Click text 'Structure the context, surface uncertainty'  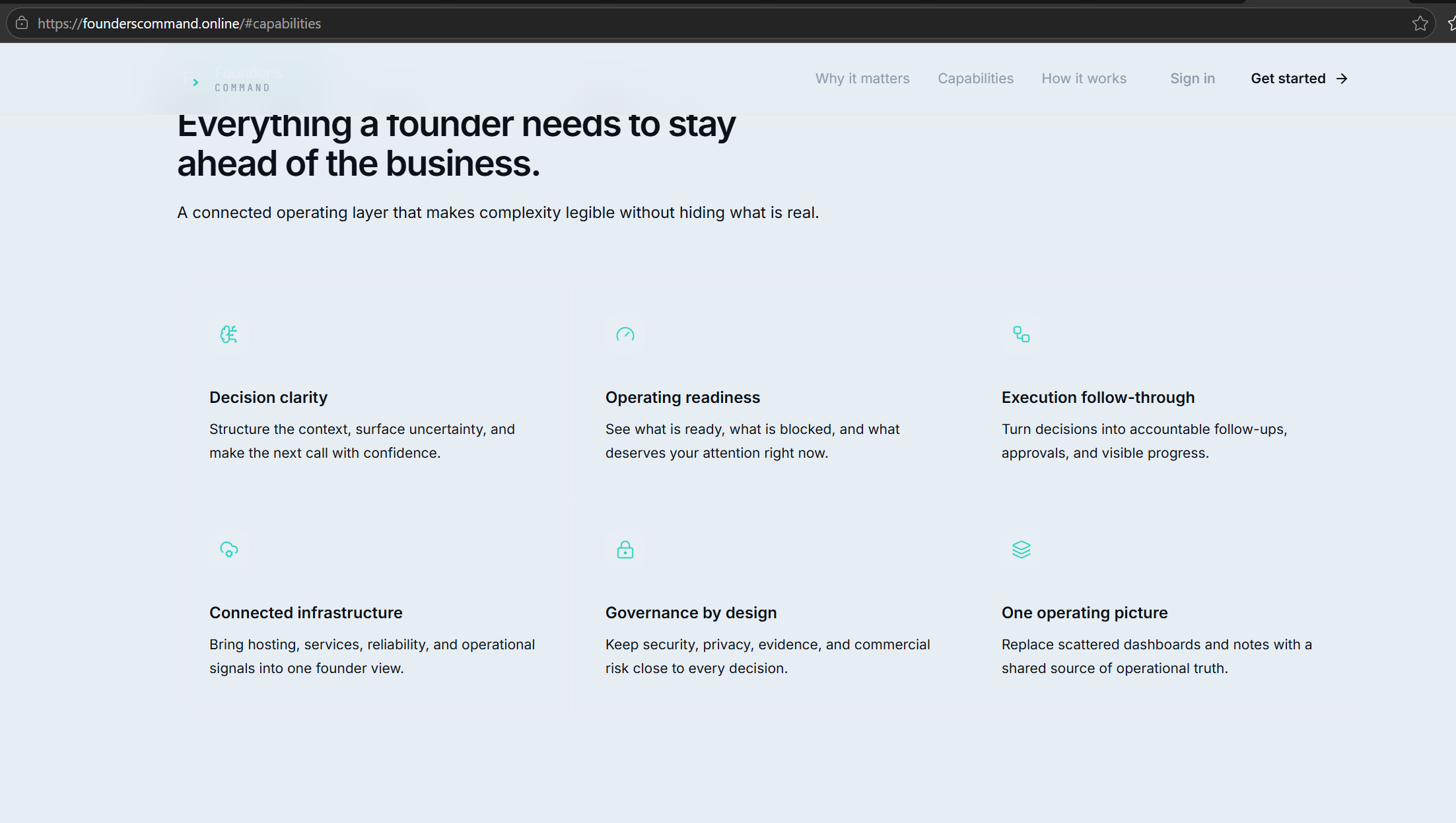pos(347,429)
